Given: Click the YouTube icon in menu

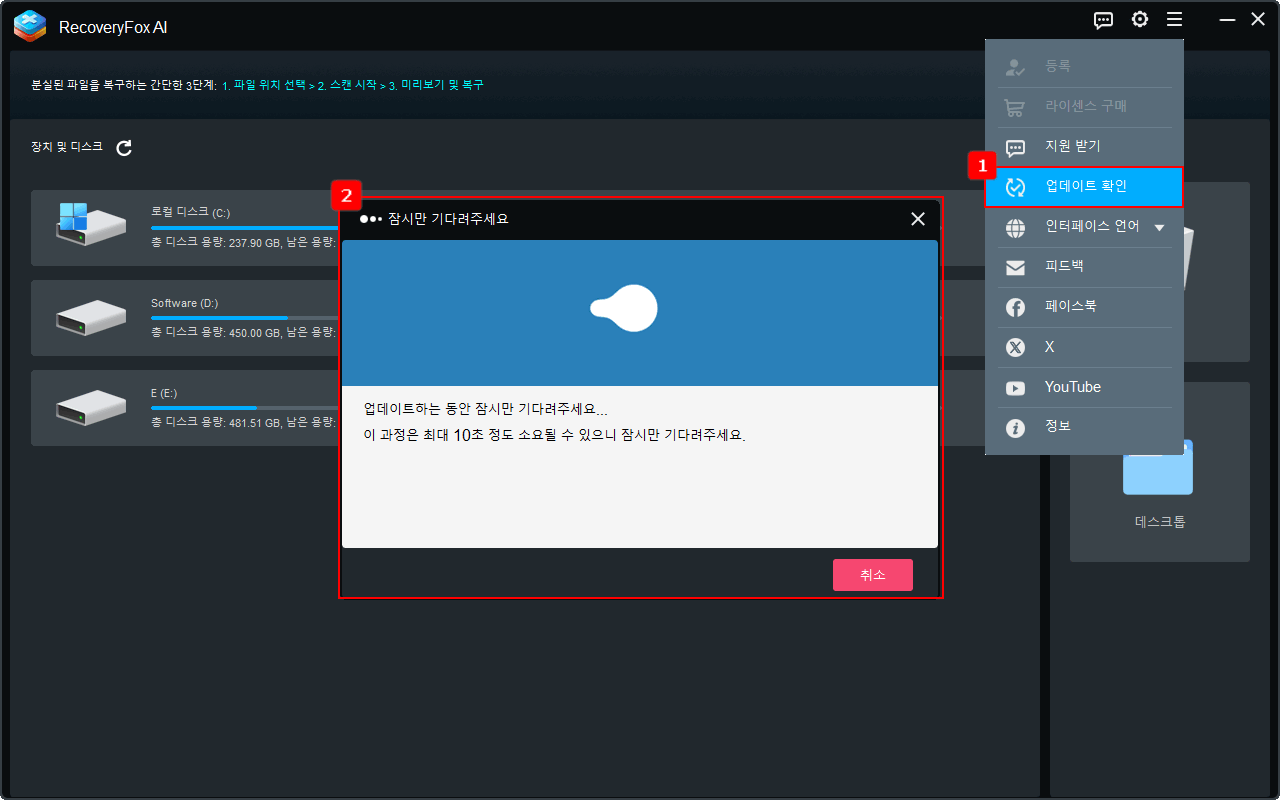Looking at the screenshot, I should [1015, 388].
